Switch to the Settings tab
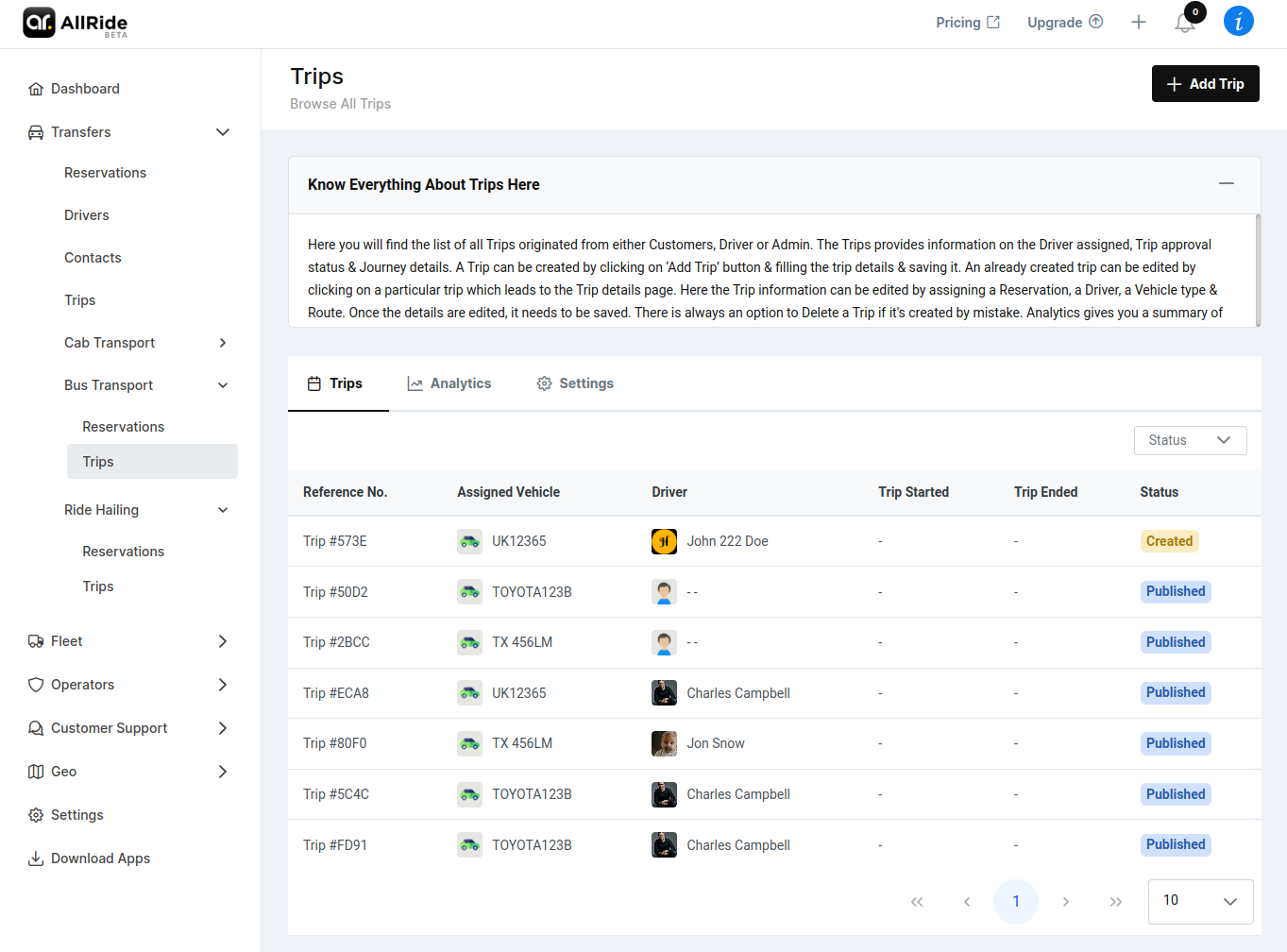 click(x=575, y=383)
